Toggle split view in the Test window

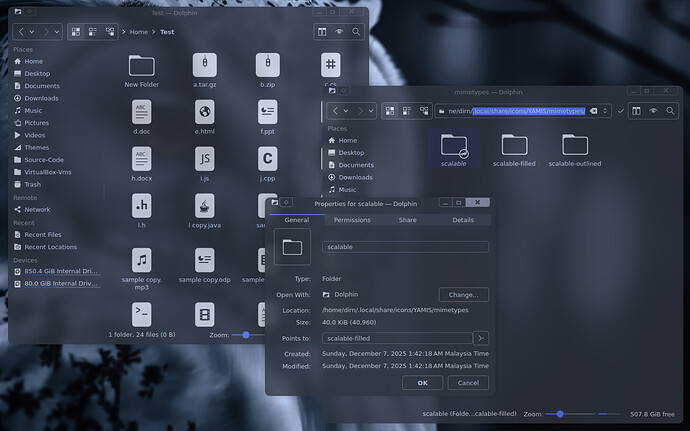322,32
